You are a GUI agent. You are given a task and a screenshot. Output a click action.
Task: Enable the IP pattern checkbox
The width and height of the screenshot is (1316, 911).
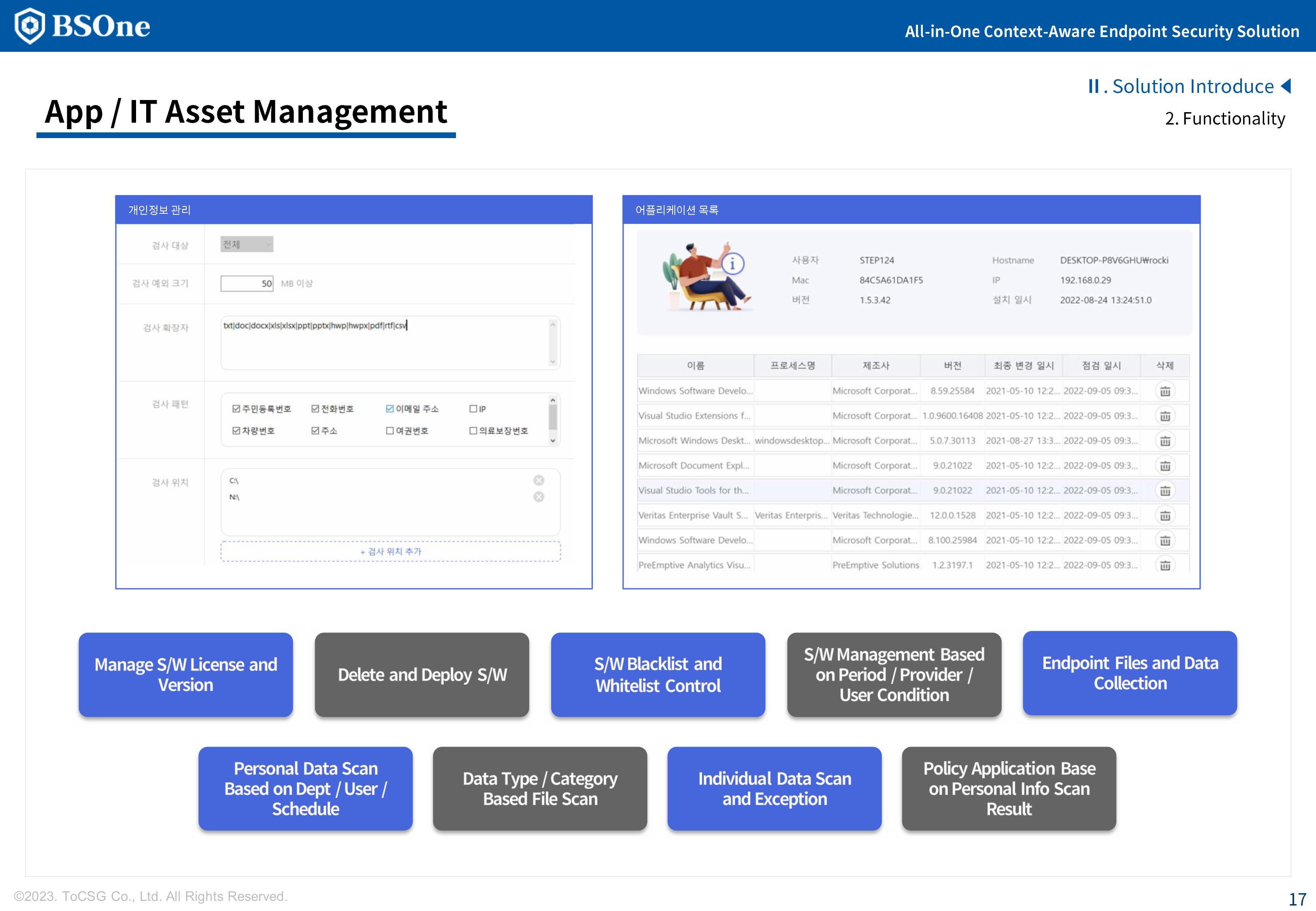tap(473, 409)
